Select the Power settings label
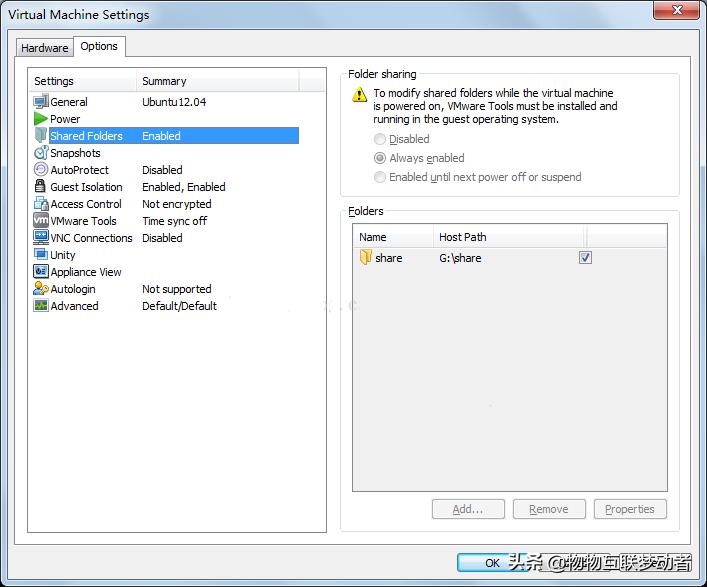 point(65,119)
